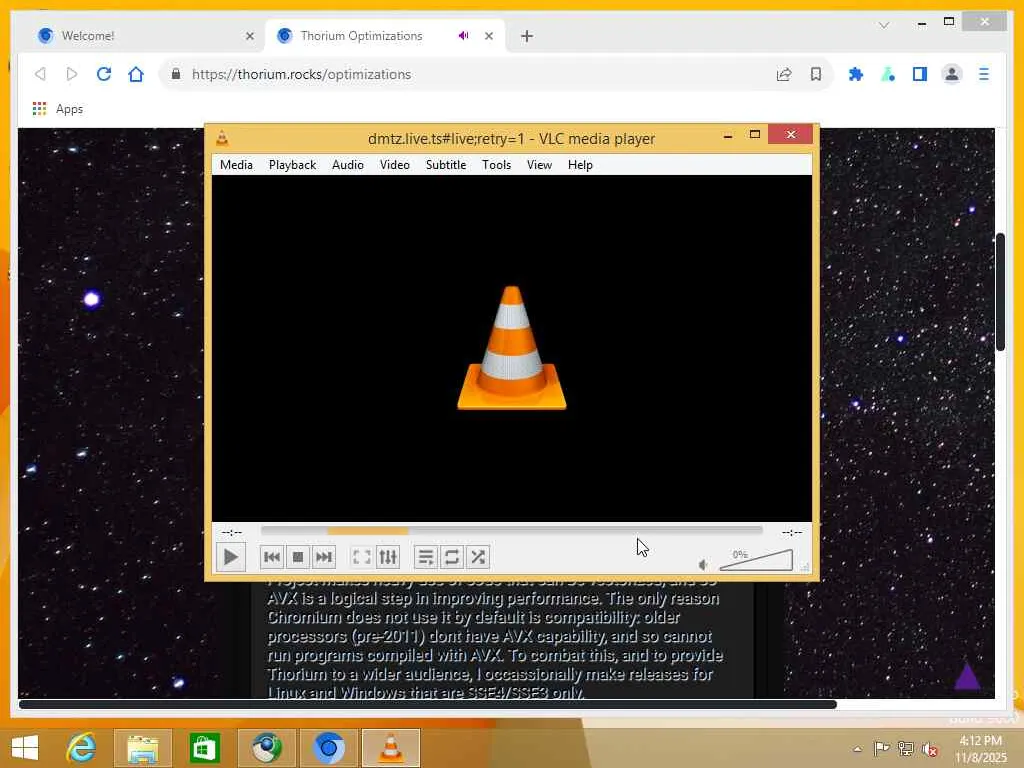The image size is (1024, 768).
Task: Open Apps from the bookmarks bar
Action: [x=58, y=109]
